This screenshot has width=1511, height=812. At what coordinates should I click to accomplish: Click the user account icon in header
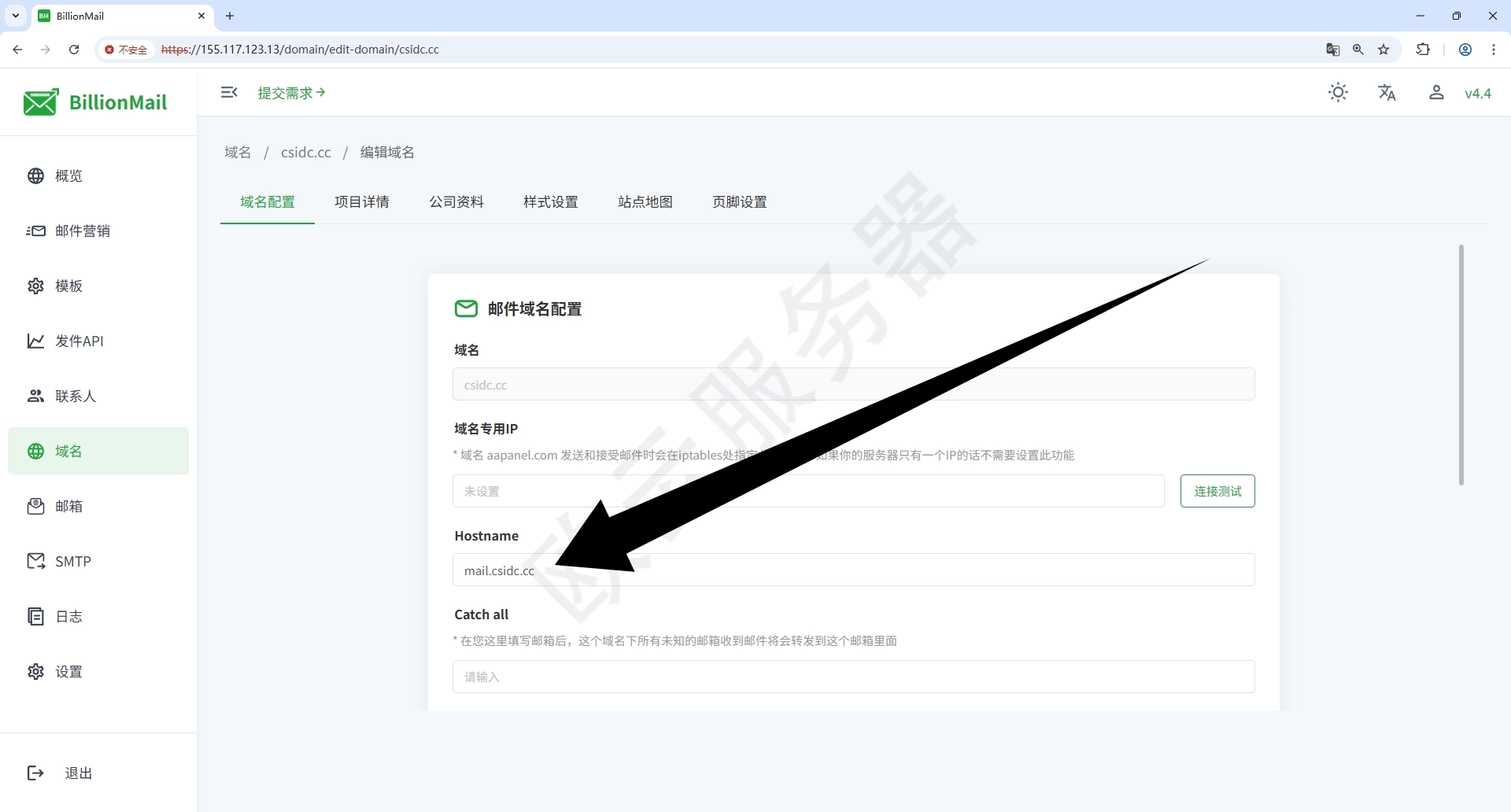[x=1436, y=93]
